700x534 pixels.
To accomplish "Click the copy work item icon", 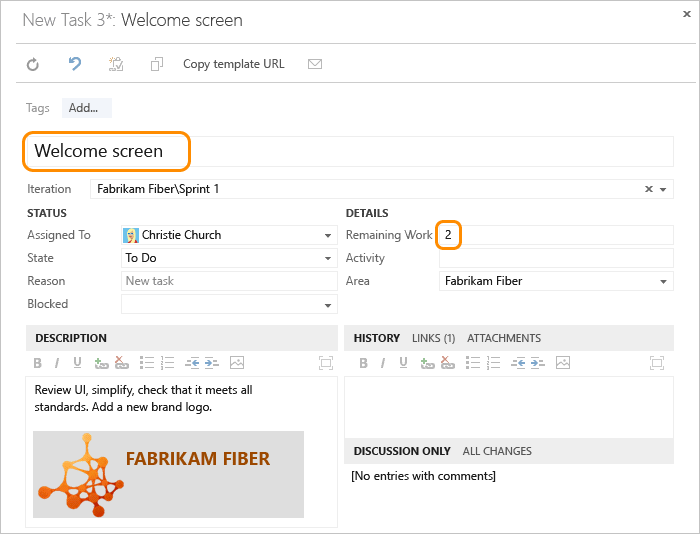I will (157, 64).
